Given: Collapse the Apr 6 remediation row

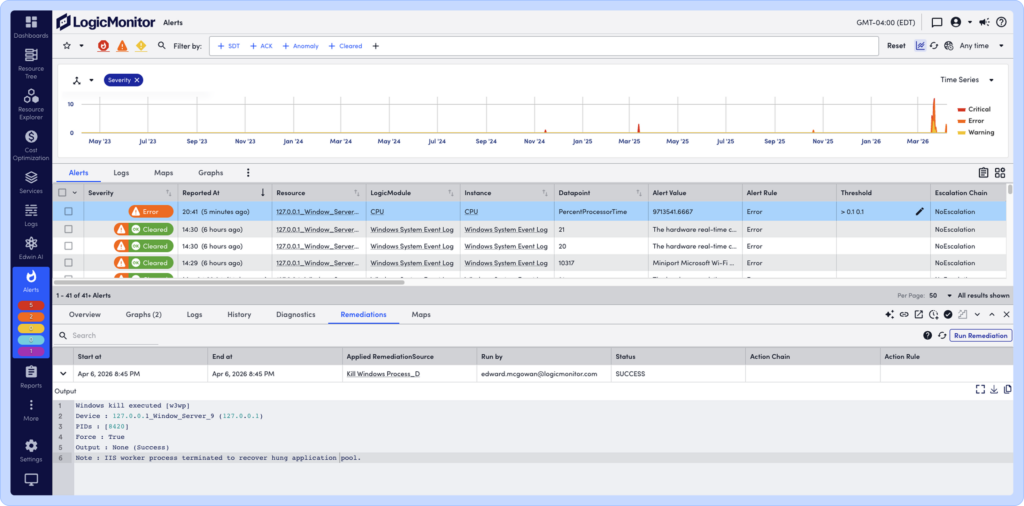Looking at the screenshot, I should 63,373.
